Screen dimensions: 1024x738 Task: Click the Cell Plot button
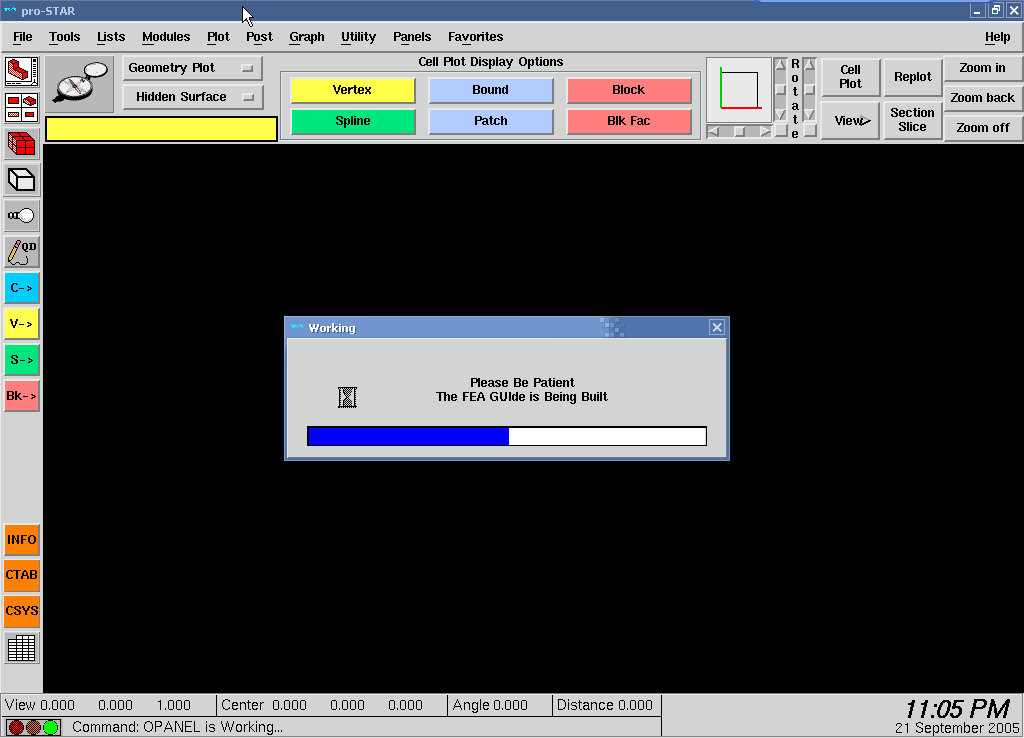850,77
